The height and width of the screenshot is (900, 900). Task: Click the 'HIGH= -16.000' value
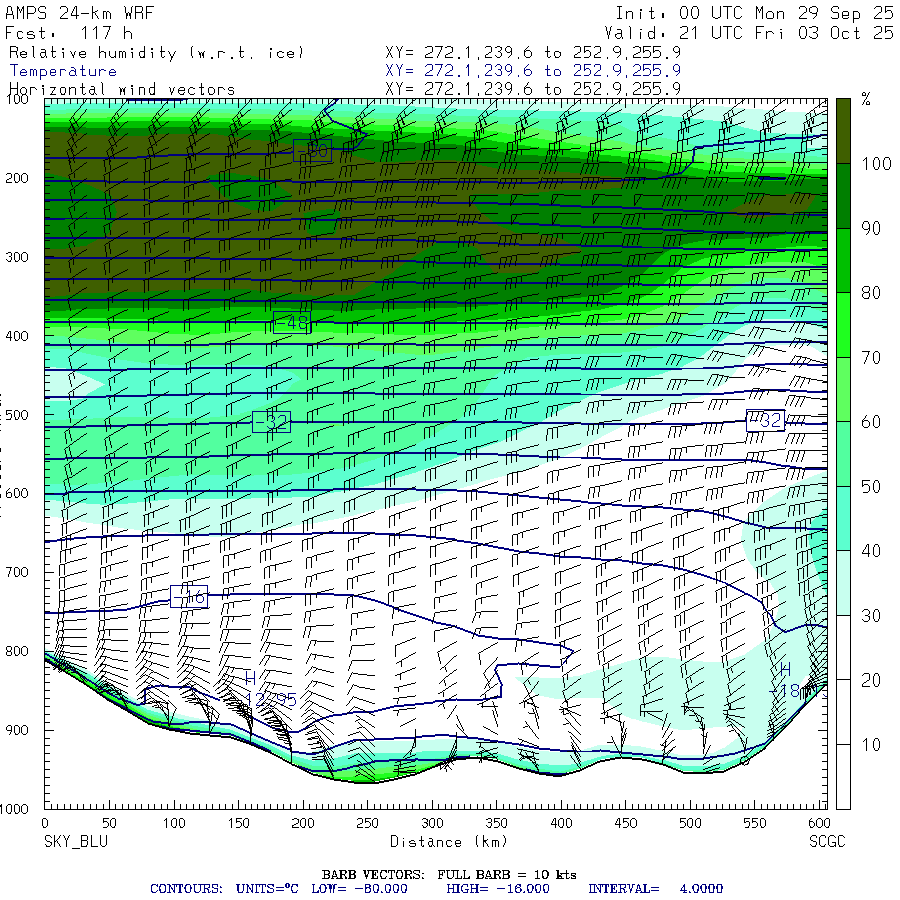click(498, 889)
